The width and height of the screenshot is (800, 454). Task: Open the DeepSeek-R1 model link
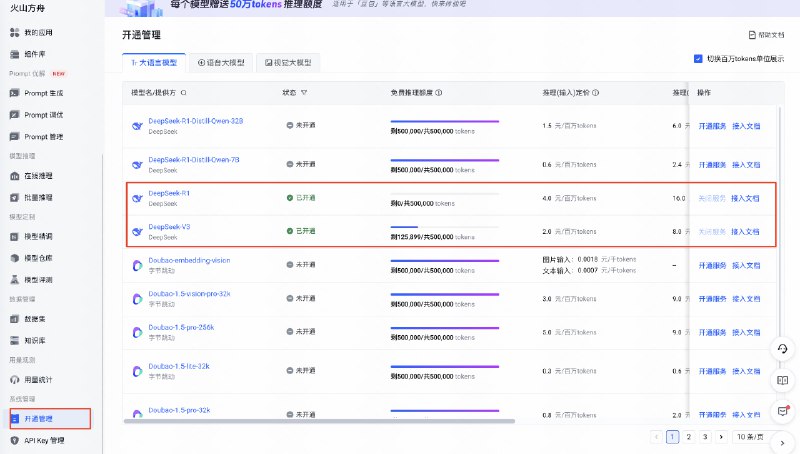(169, 193)
